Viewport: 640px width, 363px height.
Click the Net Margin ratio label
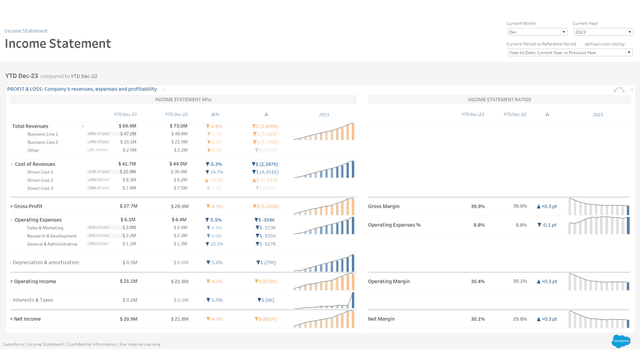[x=381, y=319]
